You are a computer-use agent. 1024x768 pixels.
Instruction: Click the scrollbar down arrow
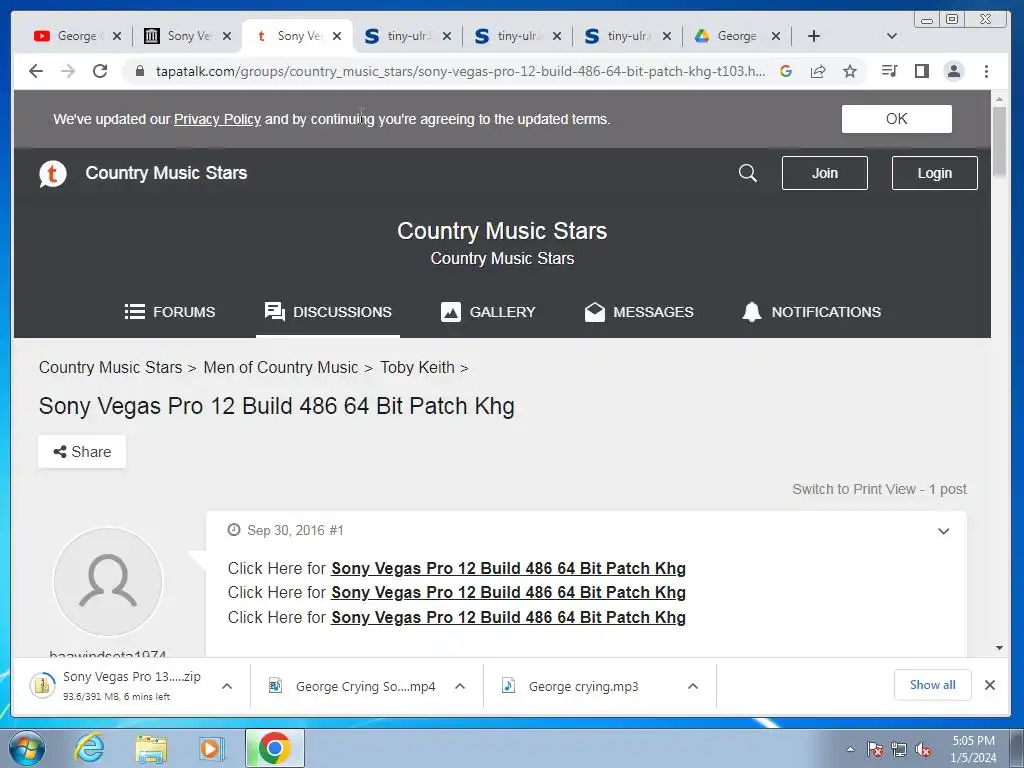999,648
